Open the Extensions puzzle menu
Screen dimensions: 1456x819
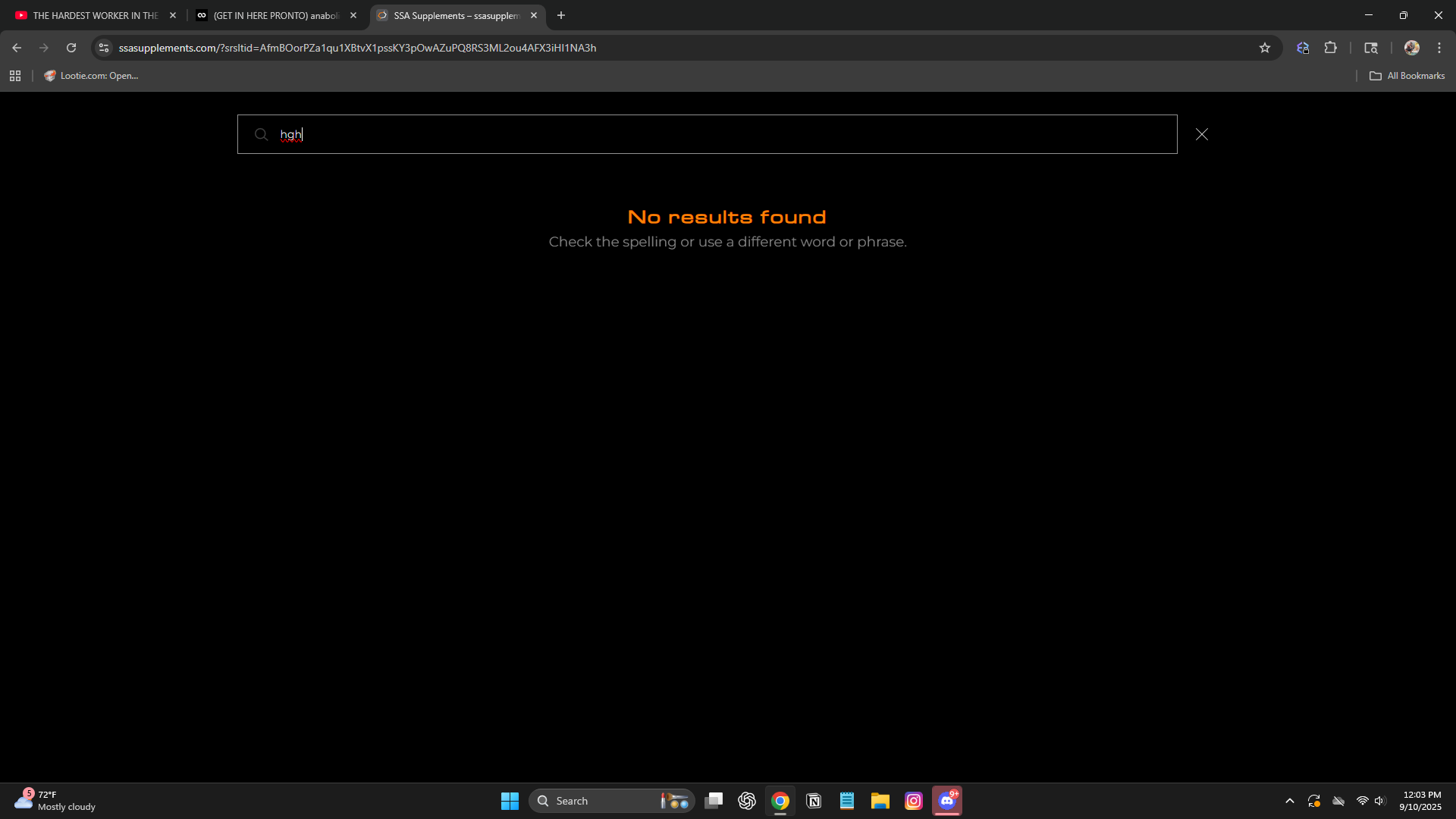point(1331,48)
